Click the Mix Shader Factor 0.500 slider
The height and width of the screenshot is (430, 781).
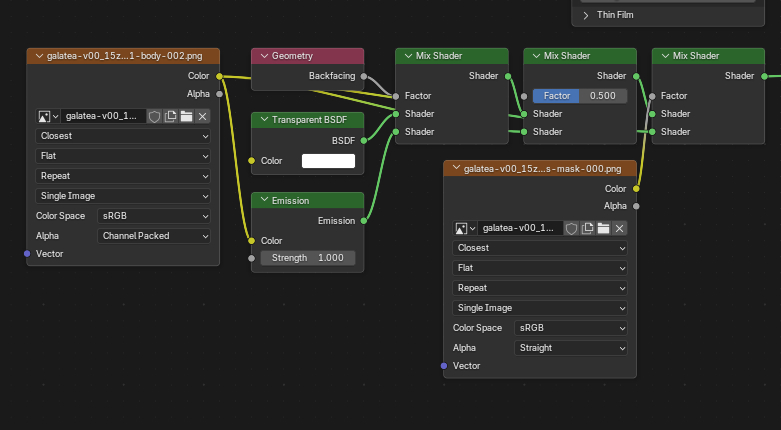click(580, 96)
